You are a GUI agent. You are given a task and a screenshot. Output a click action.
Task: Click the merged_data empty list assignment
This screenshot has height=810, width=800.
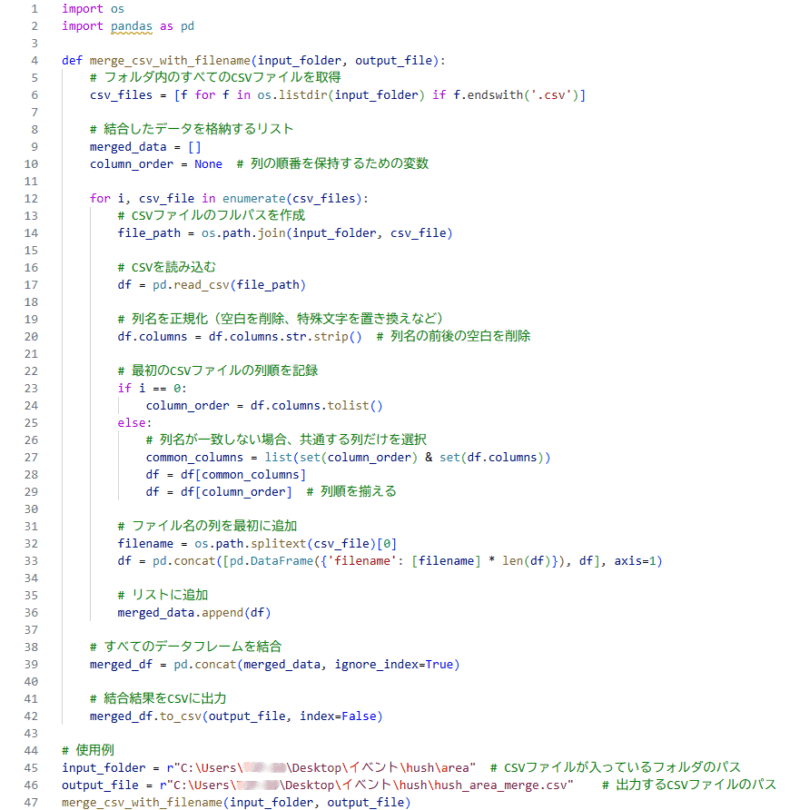point(145,146)
